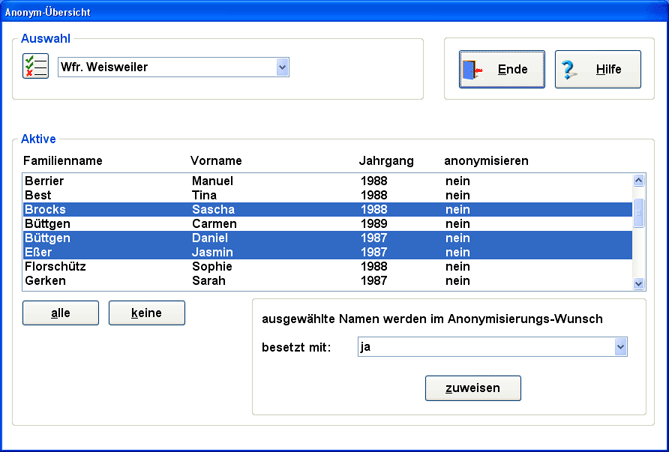Click the checklist icon beside Auswahl dropdown
This screenshot has height=452, width=669.
pos(35,67)
